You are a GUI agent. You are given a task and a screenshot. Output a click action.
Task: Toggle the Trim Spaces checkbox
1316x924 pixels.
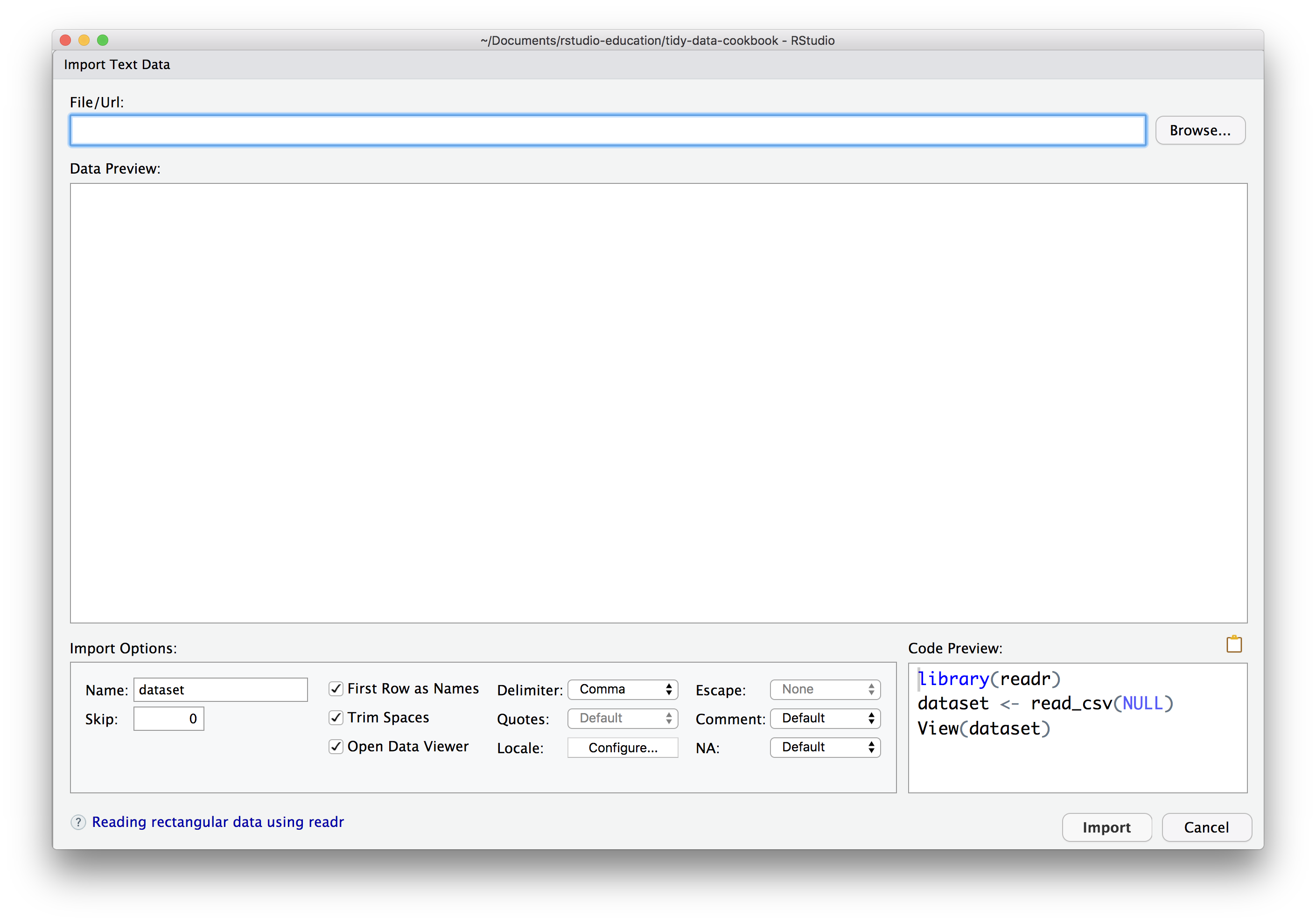tap(336, 718)
